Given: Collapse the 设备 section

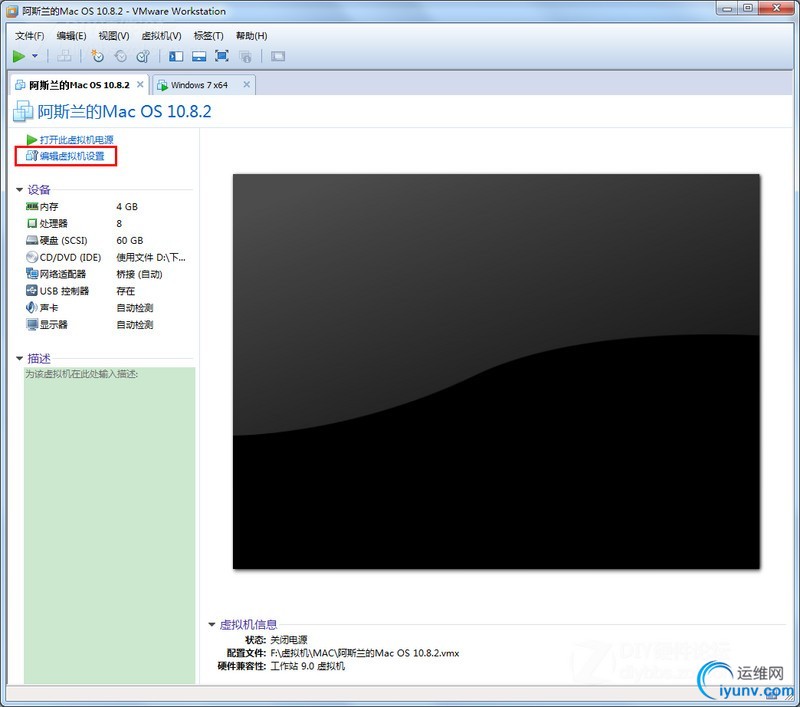Looking at the screenshot, I should click(19, 190).
